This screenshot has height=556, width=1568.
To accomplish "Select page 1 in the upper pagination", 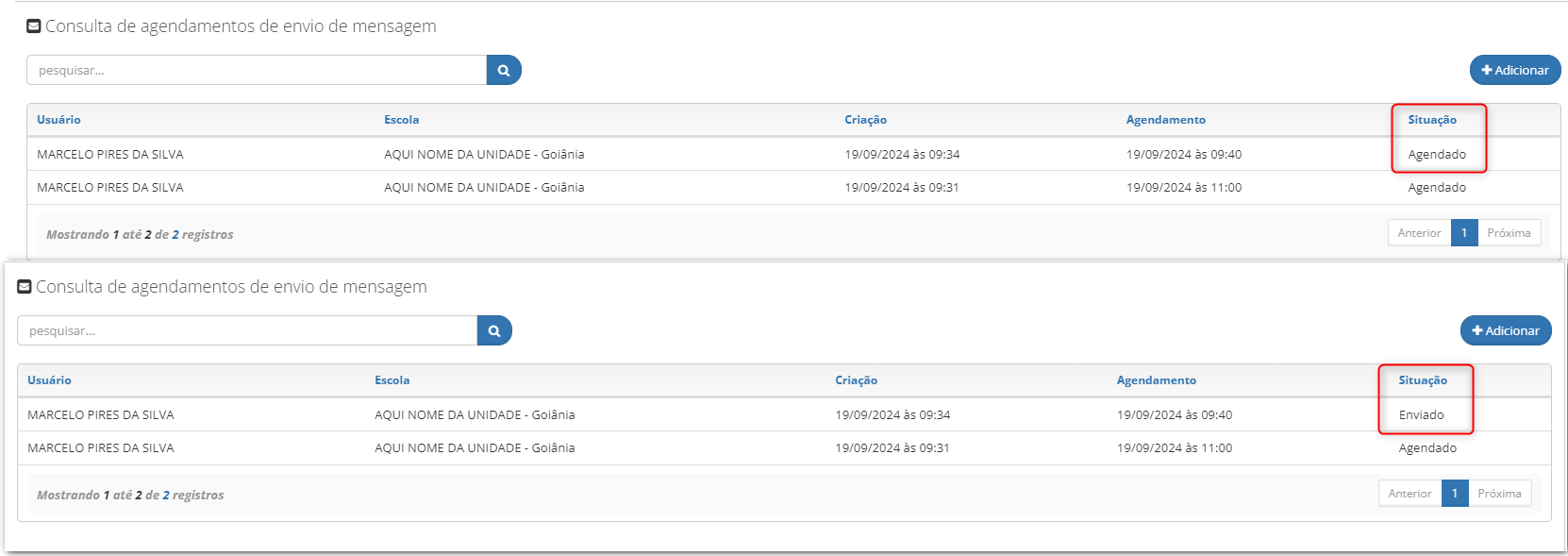I will [x=1464, y=233].
